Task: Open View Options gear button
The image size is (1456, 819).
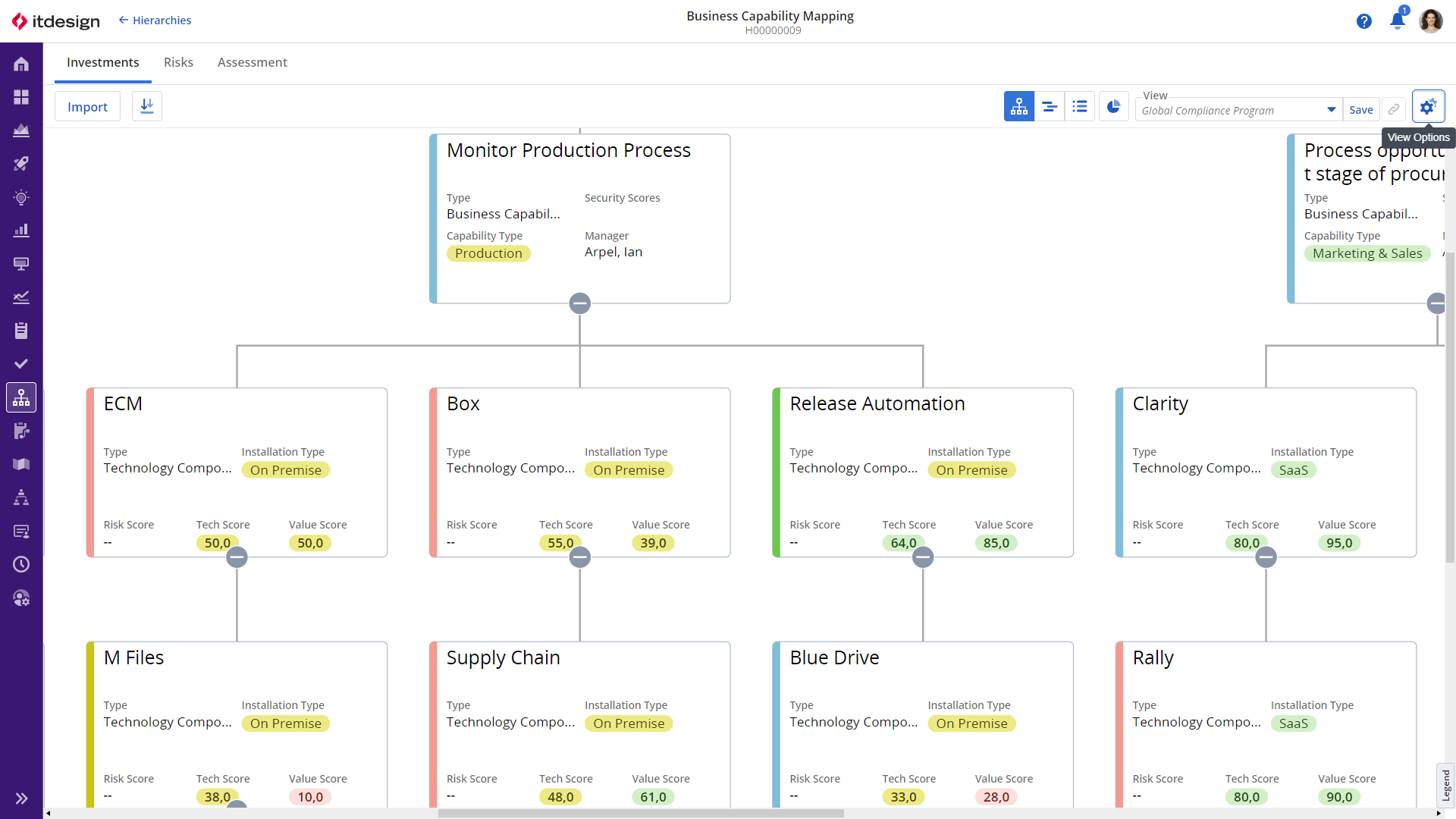Action: pyautogui.click(x=1428, y=107)
